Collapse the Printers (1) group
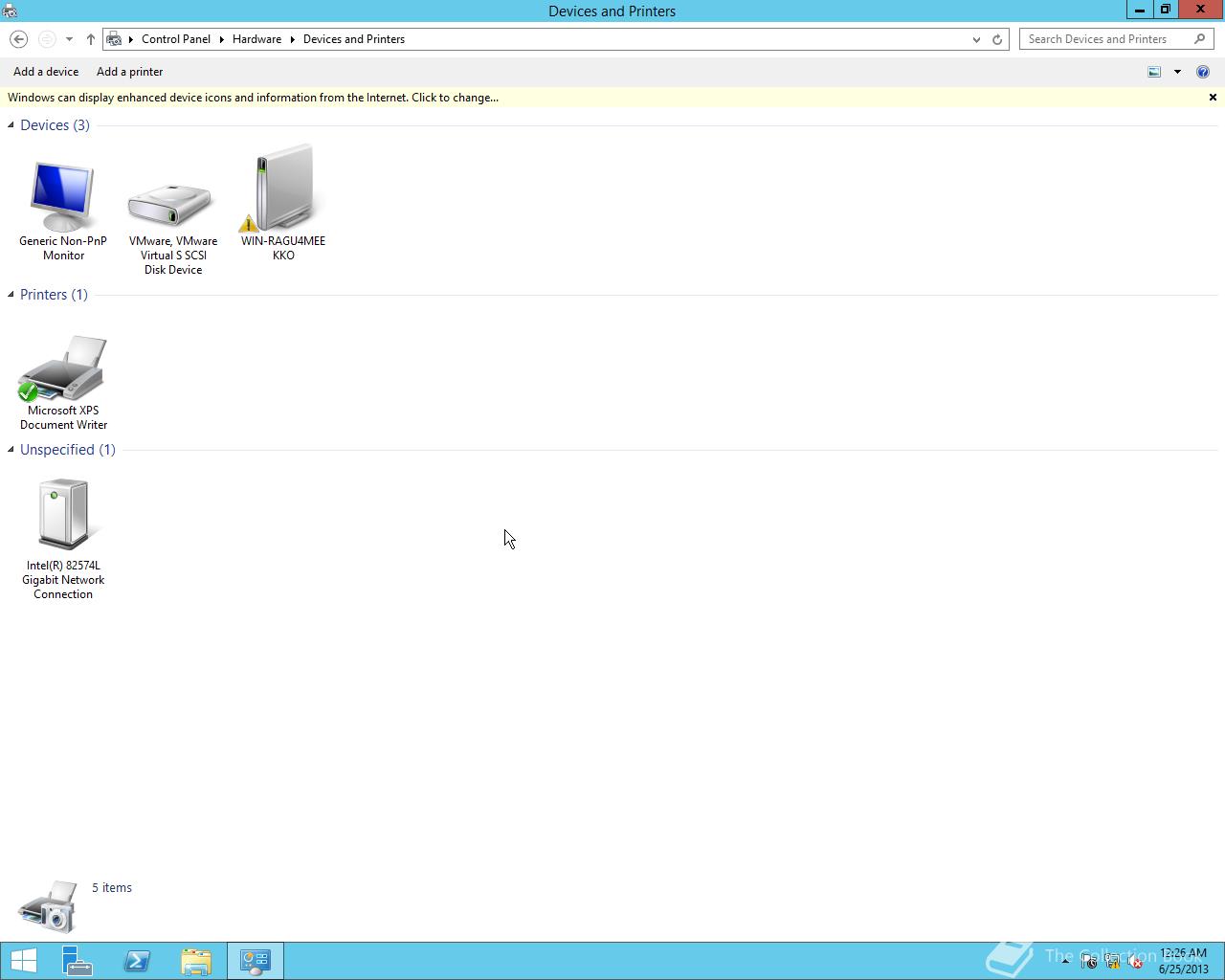The height and width of the screenshot is (980, 1225). [11, 295]
